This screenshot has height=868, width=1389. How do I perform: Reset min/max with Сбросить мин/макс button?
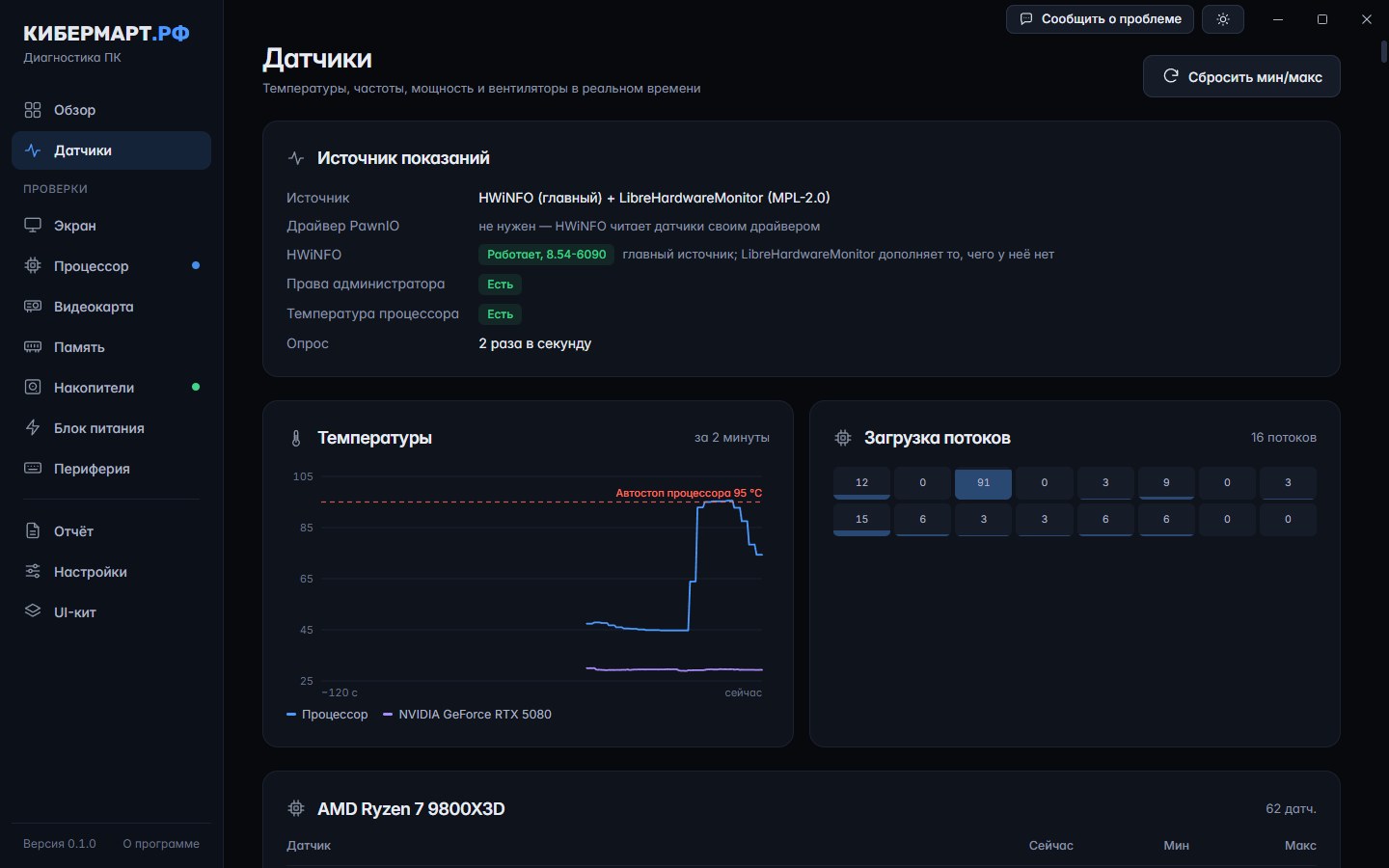(x=1241, y=76)
